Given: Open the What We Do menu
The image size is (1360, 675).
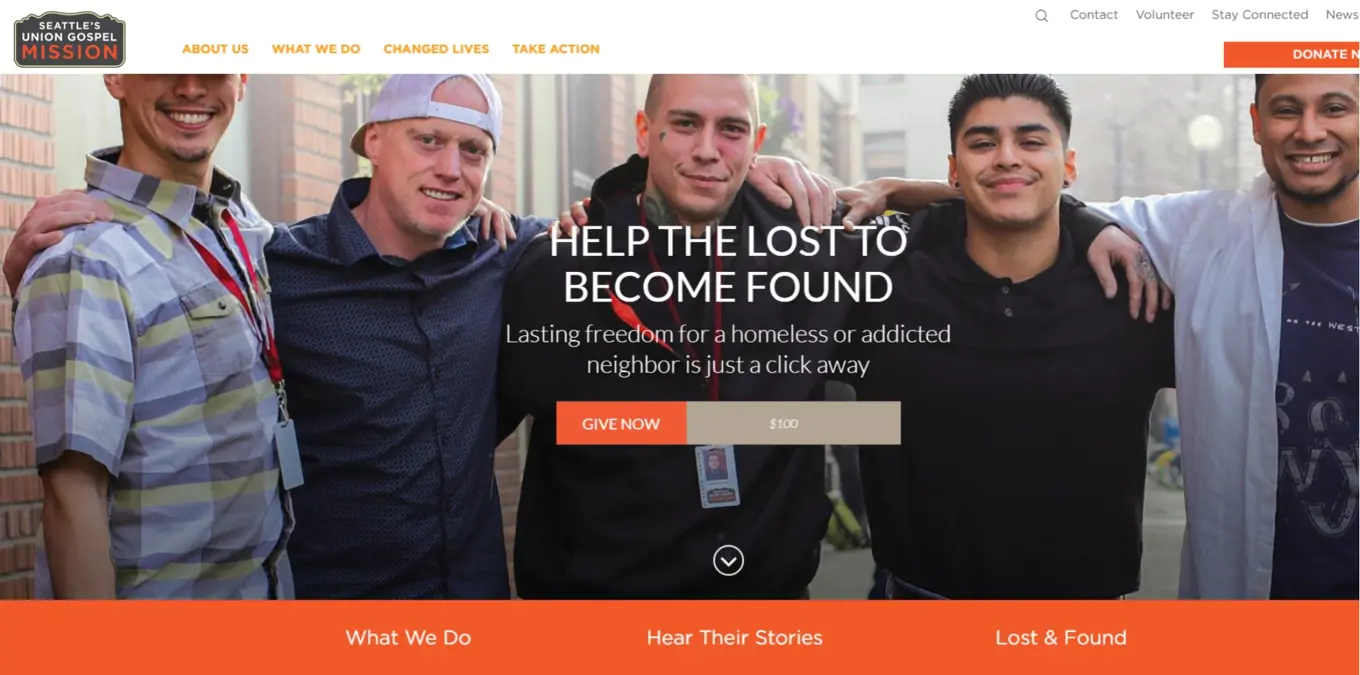Looking at the screenshot, I should pyautogui.click(x=316, y=49).
